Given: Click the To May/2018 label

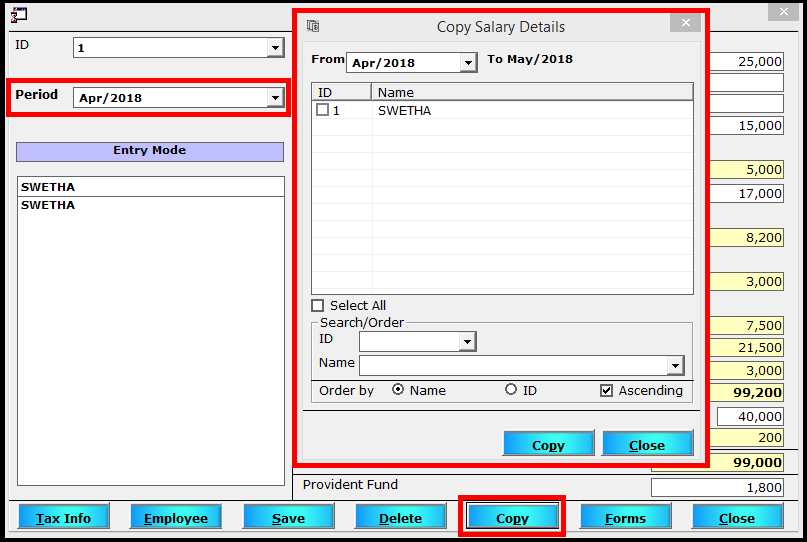Looking at the screenshot, I should click(x=530, y=59).
